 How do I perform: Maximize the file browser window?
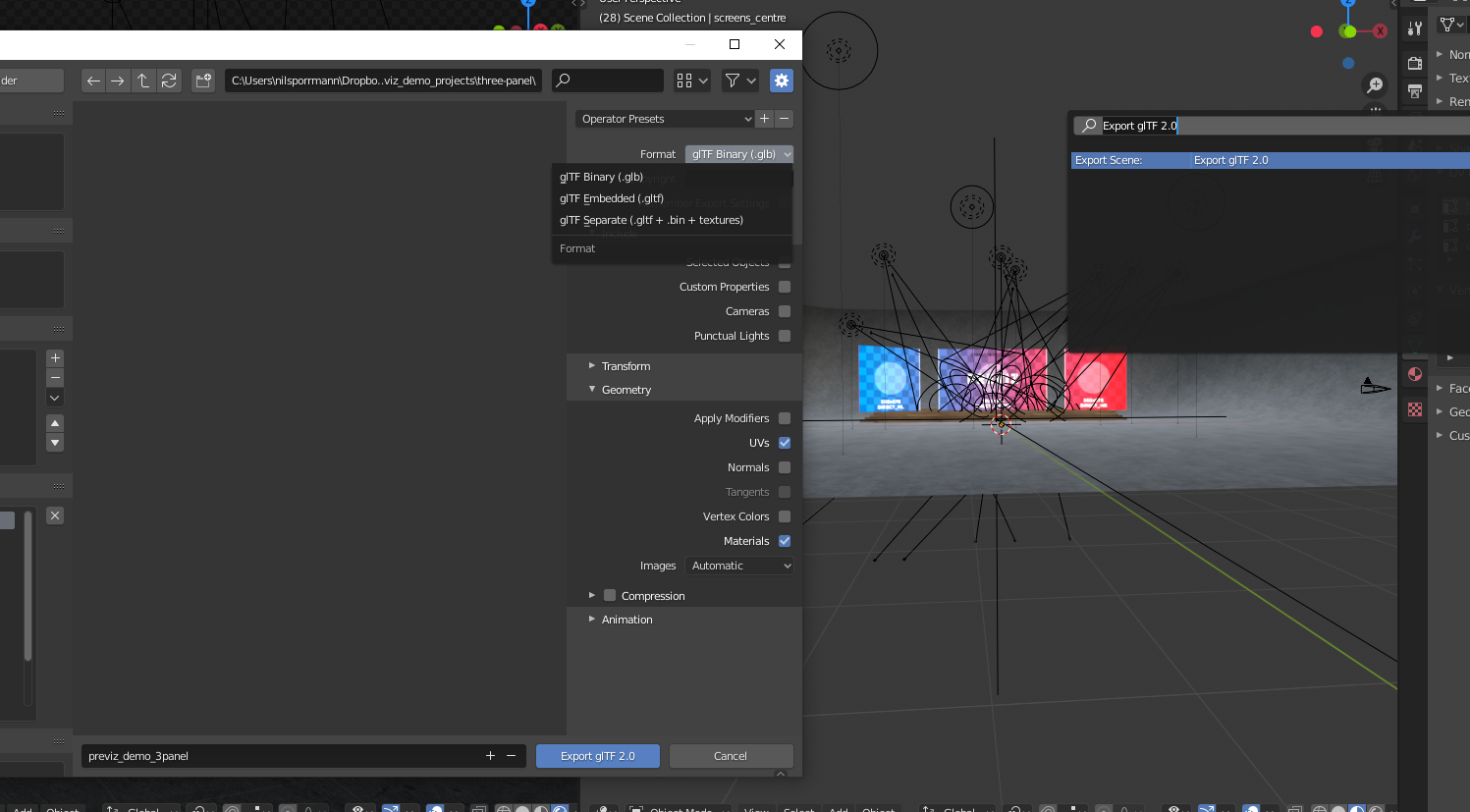[735, 44]
